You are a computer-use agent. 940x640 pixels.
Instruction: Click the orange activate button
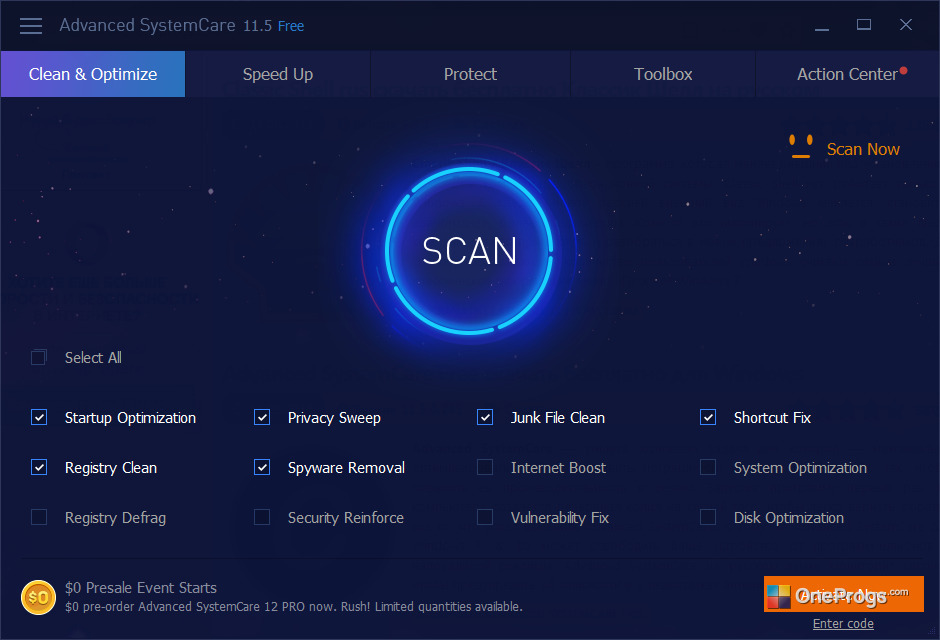click(x=843, y=594)
